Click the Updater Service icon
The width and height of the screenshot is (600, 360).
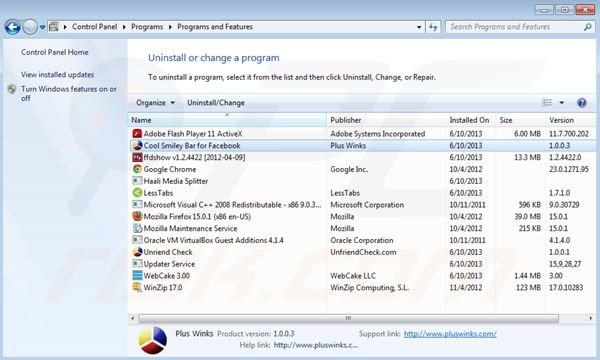(x=137, y=264)
